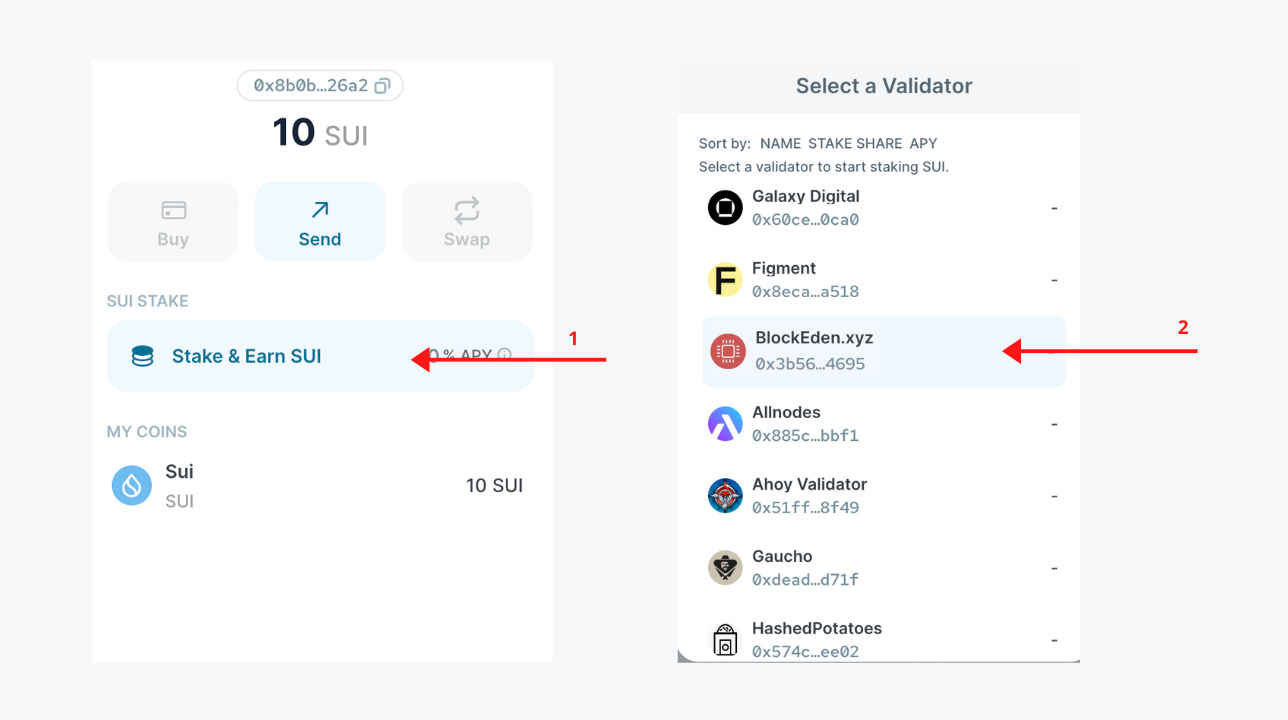
Task: Sort validators by APY
Action: click(x=923, y=143)
